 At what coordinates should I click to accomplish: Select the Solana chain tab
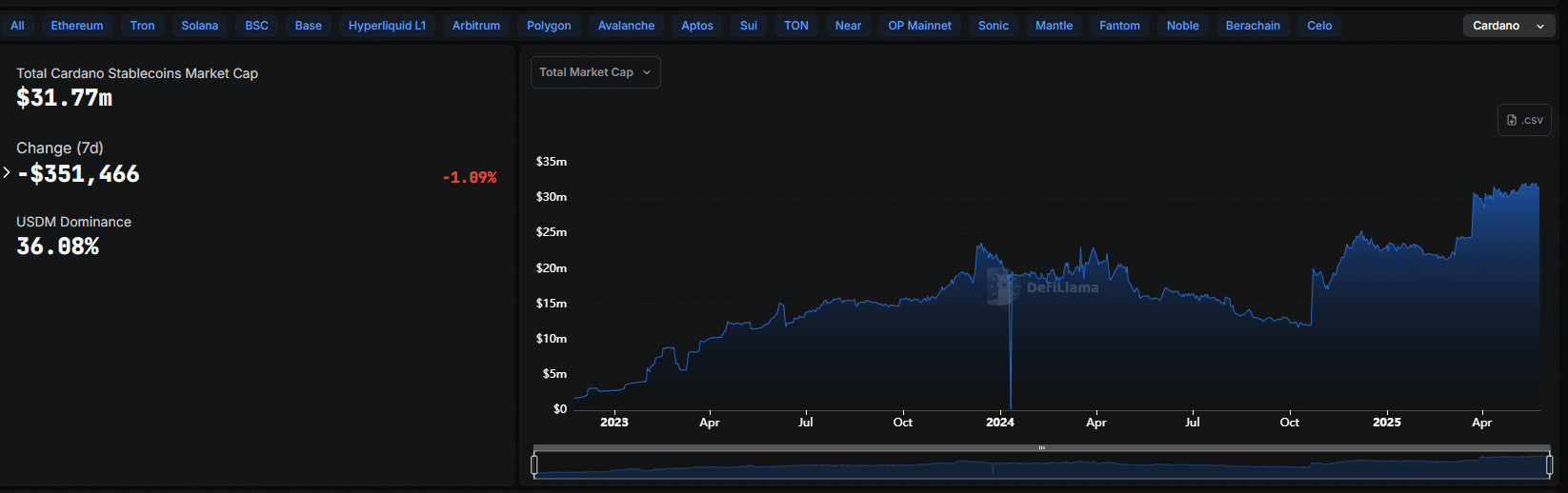200,26
